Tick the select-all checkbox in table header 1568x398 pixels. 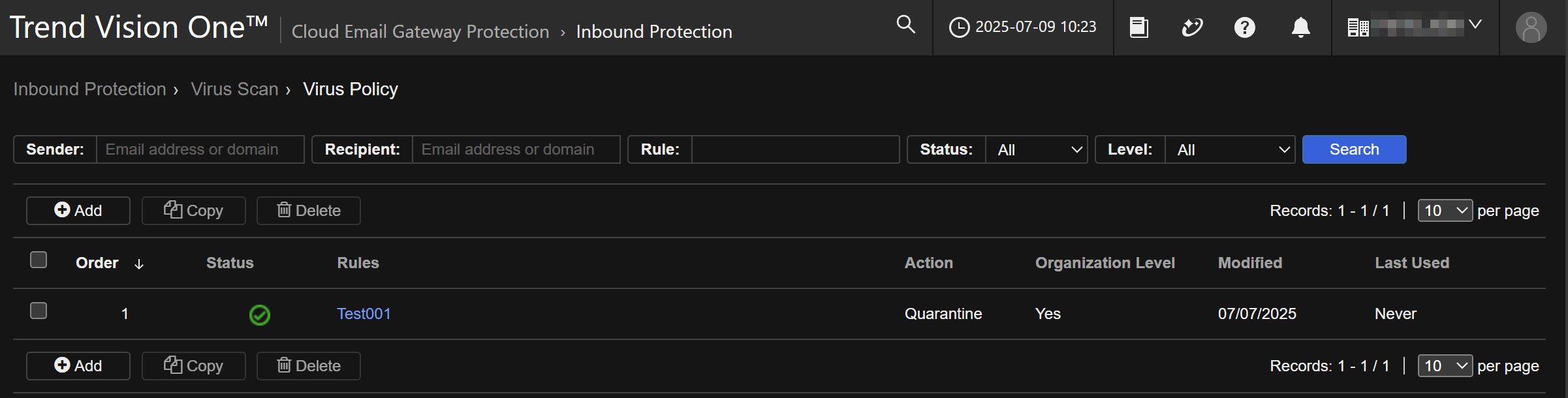pos(39,260)
